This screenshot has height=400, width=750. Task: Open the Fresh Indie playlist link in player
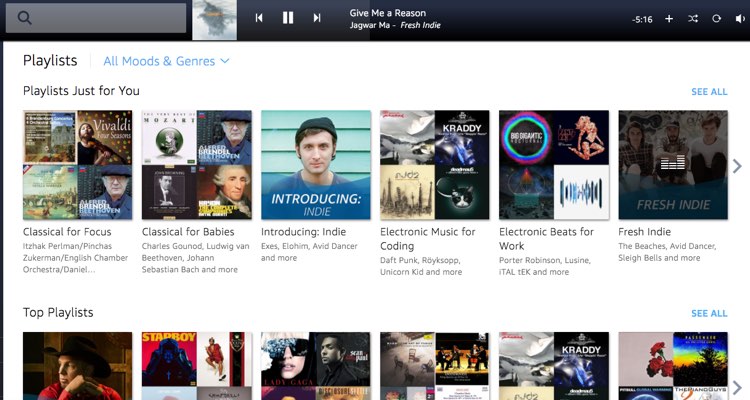point(420,25)
